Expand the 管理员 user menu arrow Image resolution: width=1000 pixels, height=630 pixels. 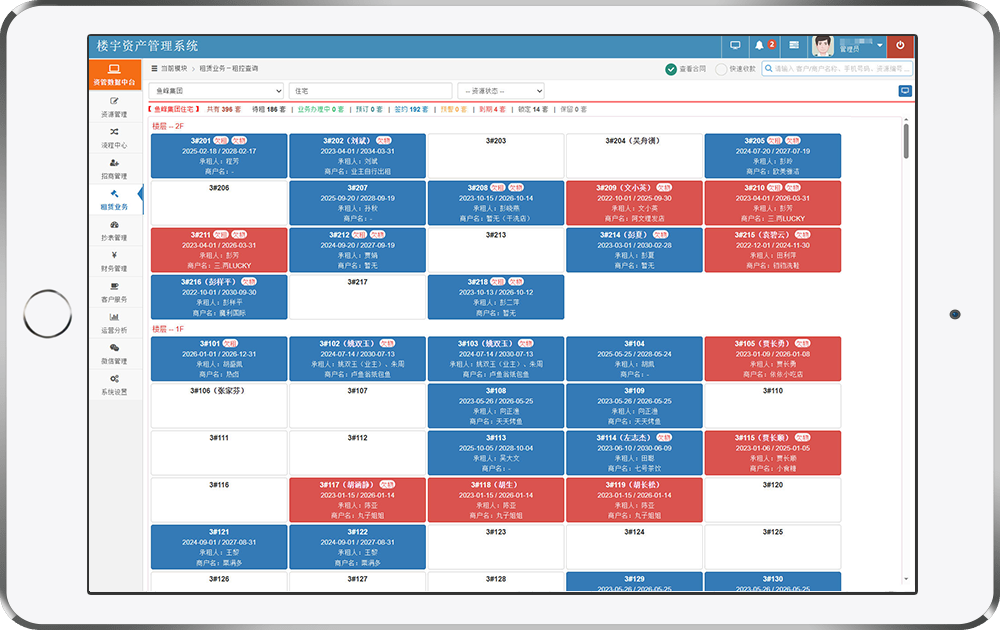(879, 45)
